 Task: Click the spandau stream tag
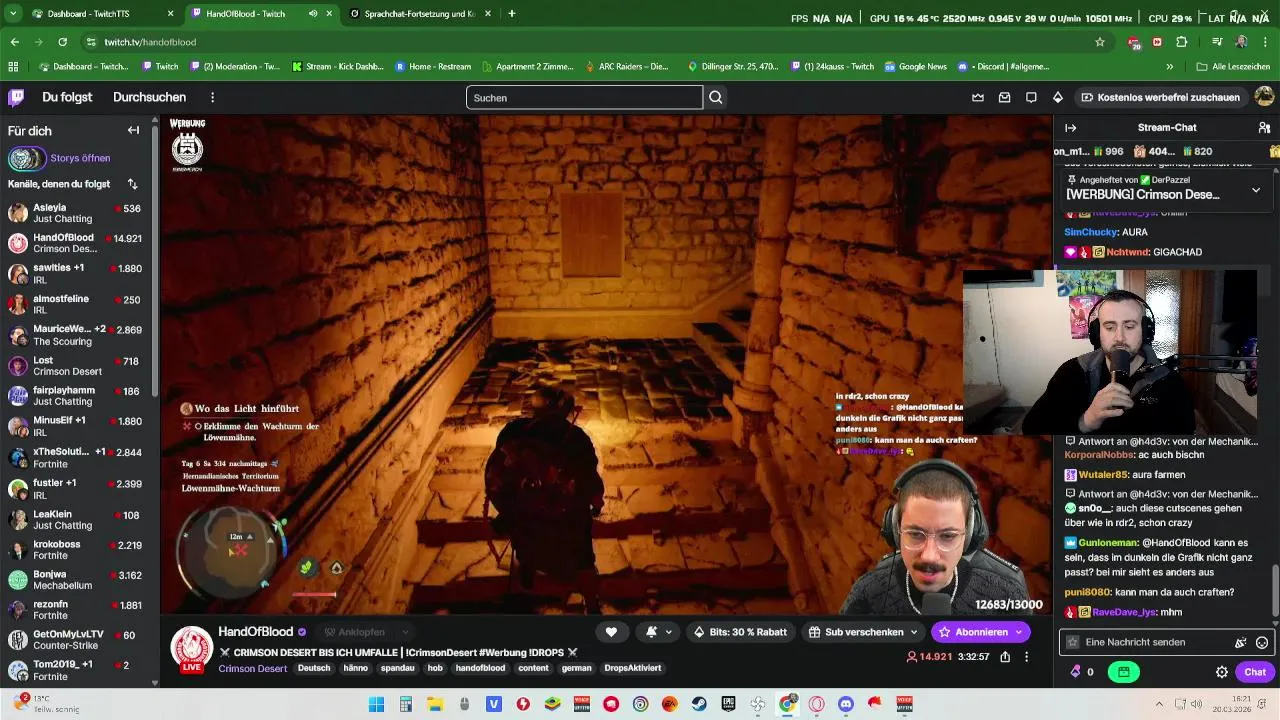[397, 668]
